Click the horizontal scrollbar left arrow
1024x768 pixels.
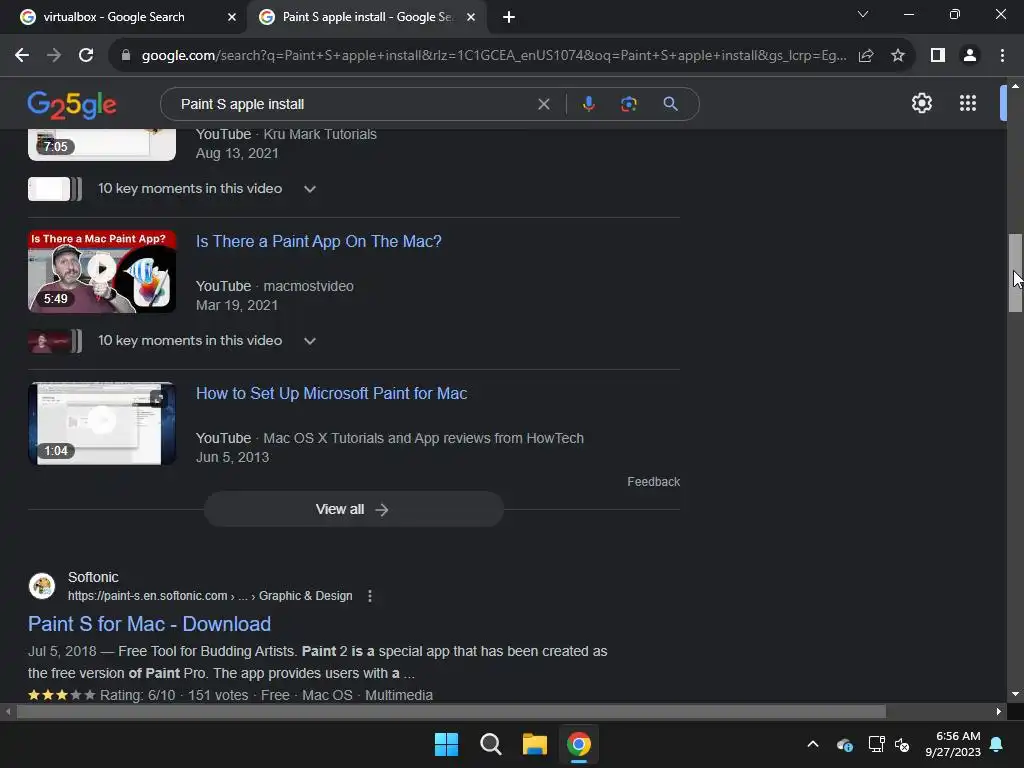(x=8, y=711)
